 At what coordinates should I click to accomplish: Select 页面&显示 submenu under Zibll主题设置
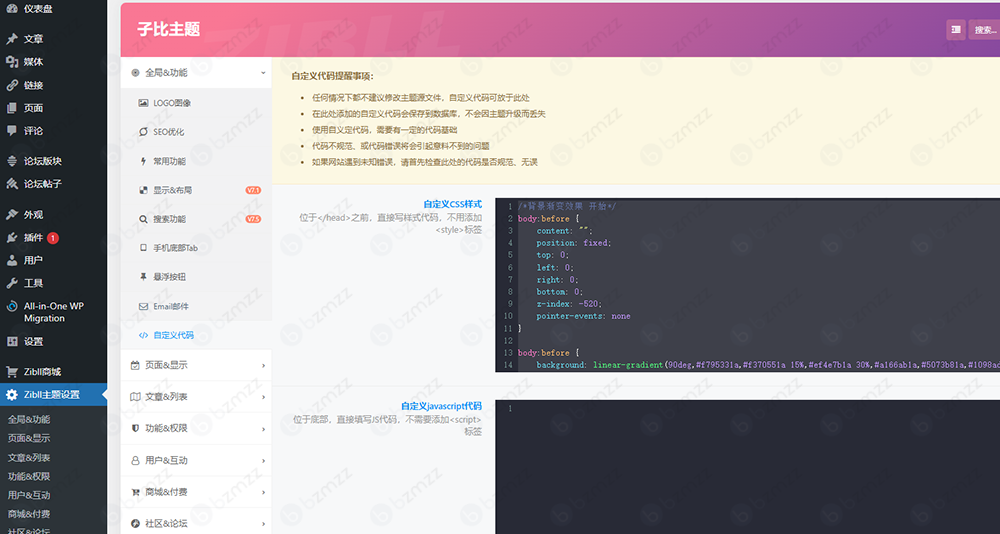tap(29, 438)
